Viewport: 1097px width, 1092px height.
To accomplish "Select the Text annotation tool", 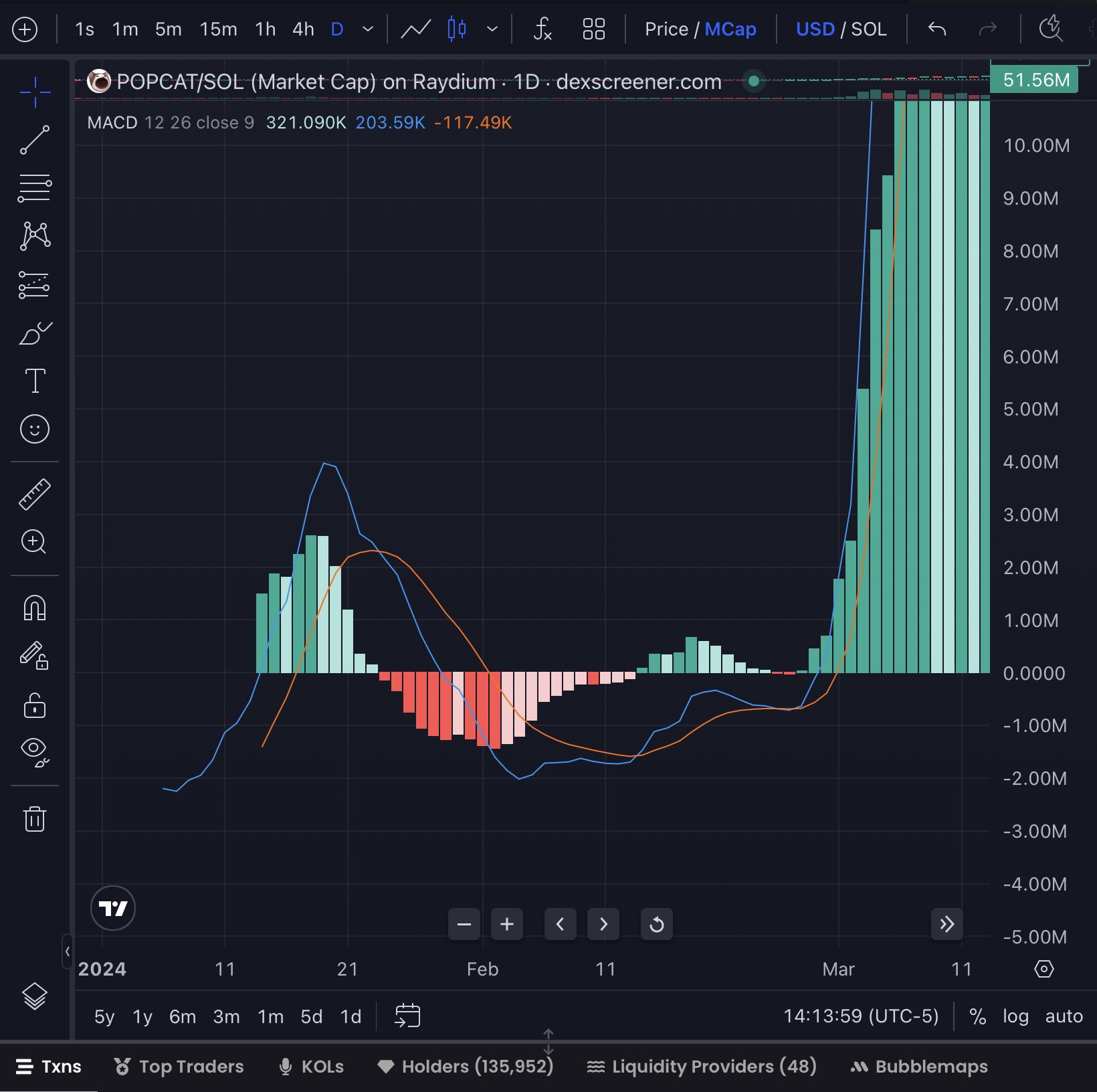I will [x=35, y=381].
